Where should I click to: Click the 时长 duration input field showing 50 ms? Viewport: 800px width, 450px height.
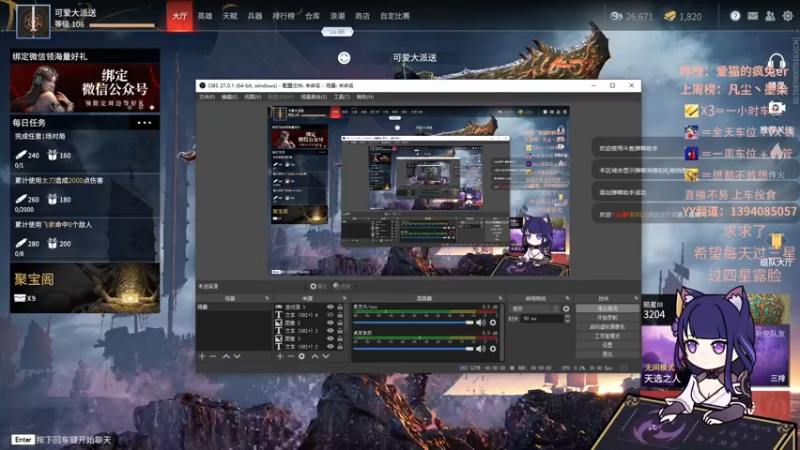(x=542, y=318)
